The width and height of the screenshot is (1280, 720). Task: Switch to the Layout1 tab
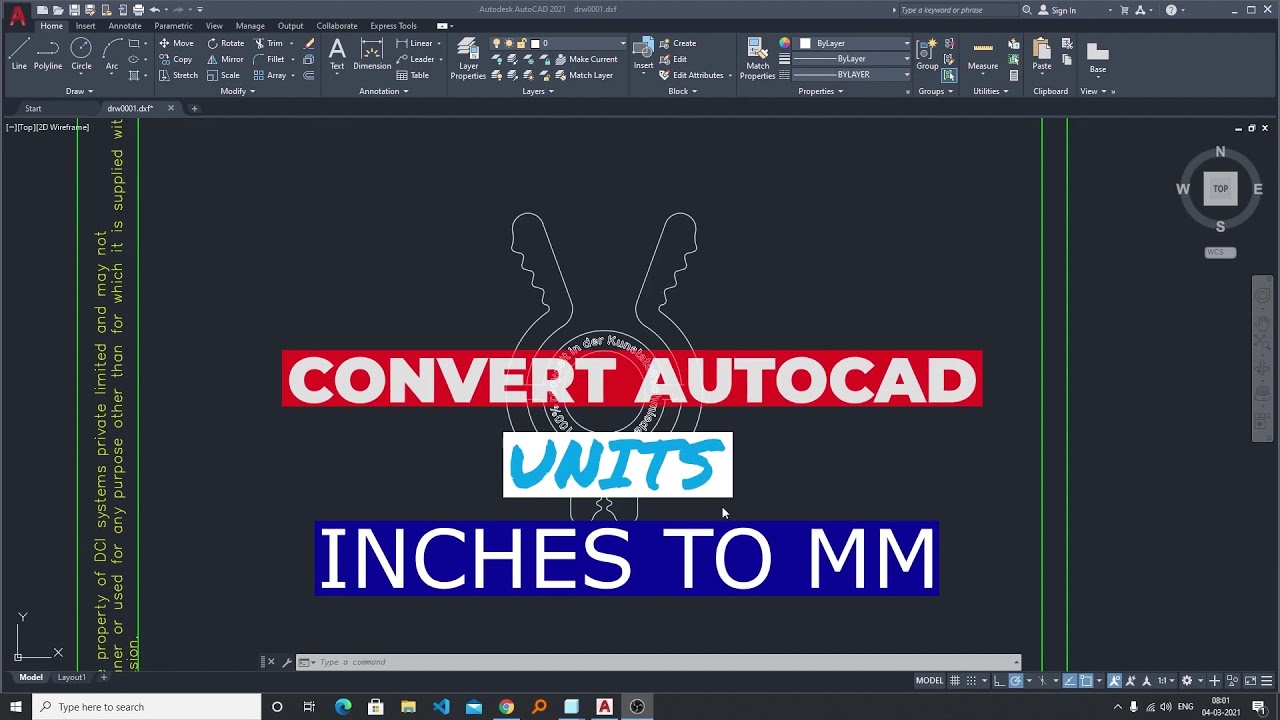[71, 677]
